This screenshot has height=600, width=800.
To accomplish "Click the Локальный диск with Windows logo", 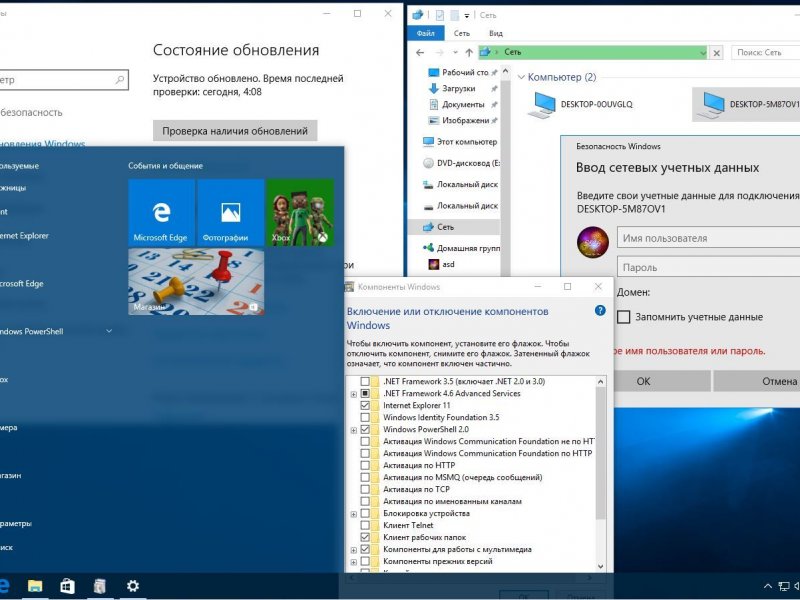I will (x=460, y=185).
